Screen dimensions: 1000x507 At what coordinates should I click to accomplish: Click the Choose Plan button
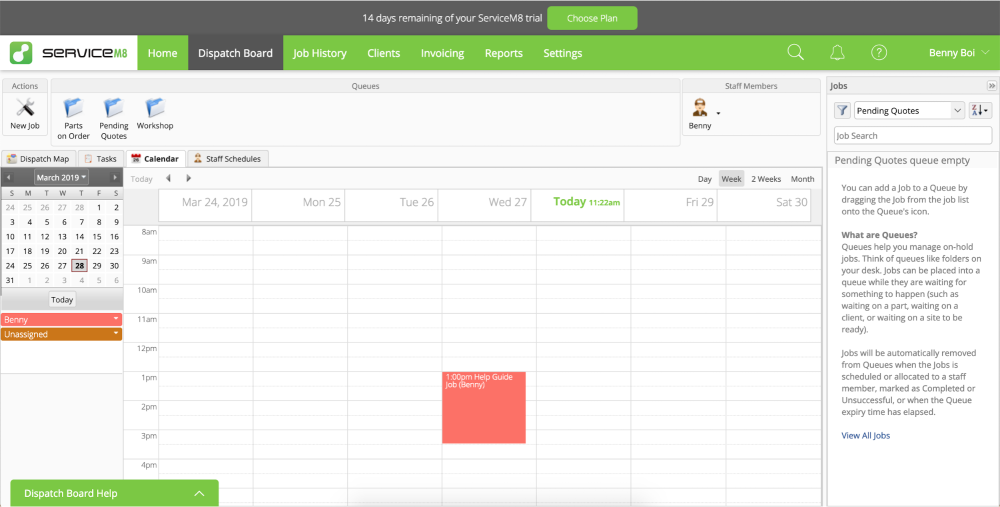(592, 18)
